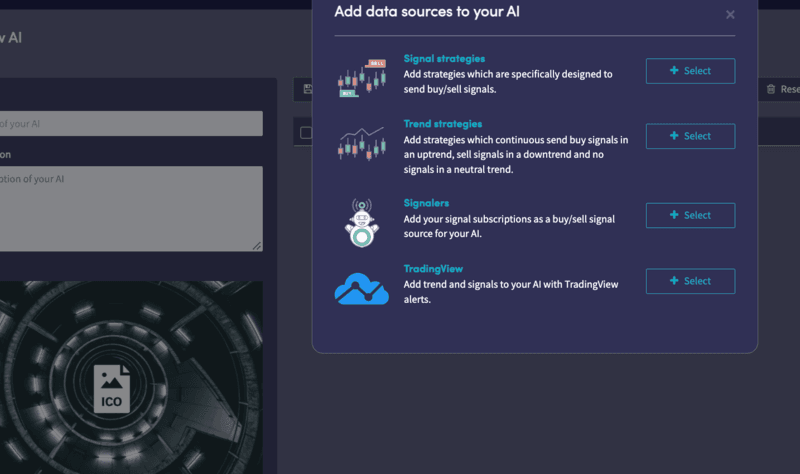Tick the checkbox behind the dialog
The image size is (800, 474).
306,133
